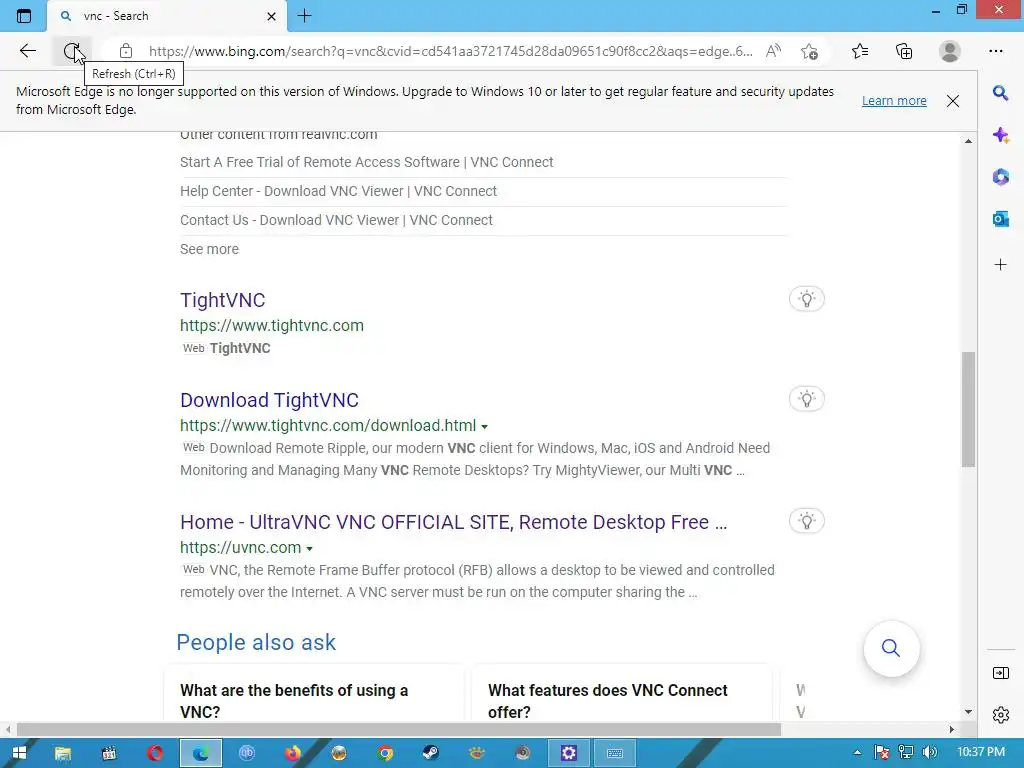This screenshot has height=768, width=1024.
Task: Click the Refresh page button
Action: [71, 51]
